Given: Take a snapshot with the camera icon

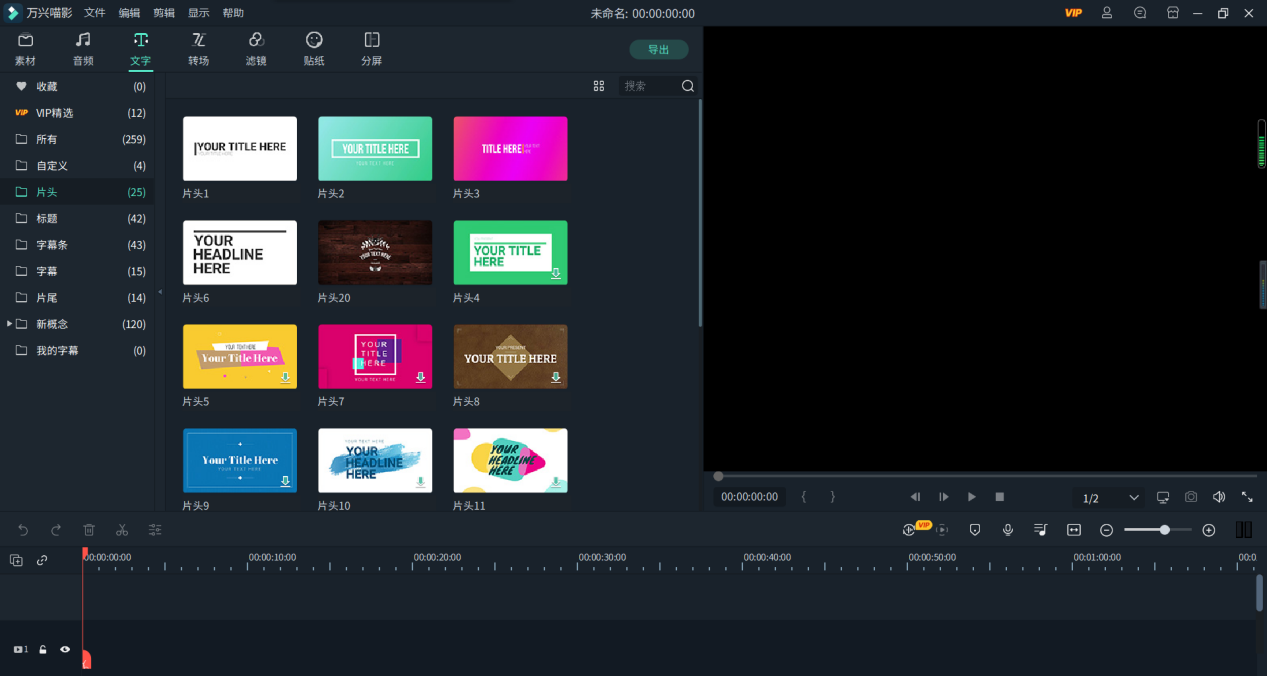Looking at the screenshot, I should click(x=1191, y=497).
